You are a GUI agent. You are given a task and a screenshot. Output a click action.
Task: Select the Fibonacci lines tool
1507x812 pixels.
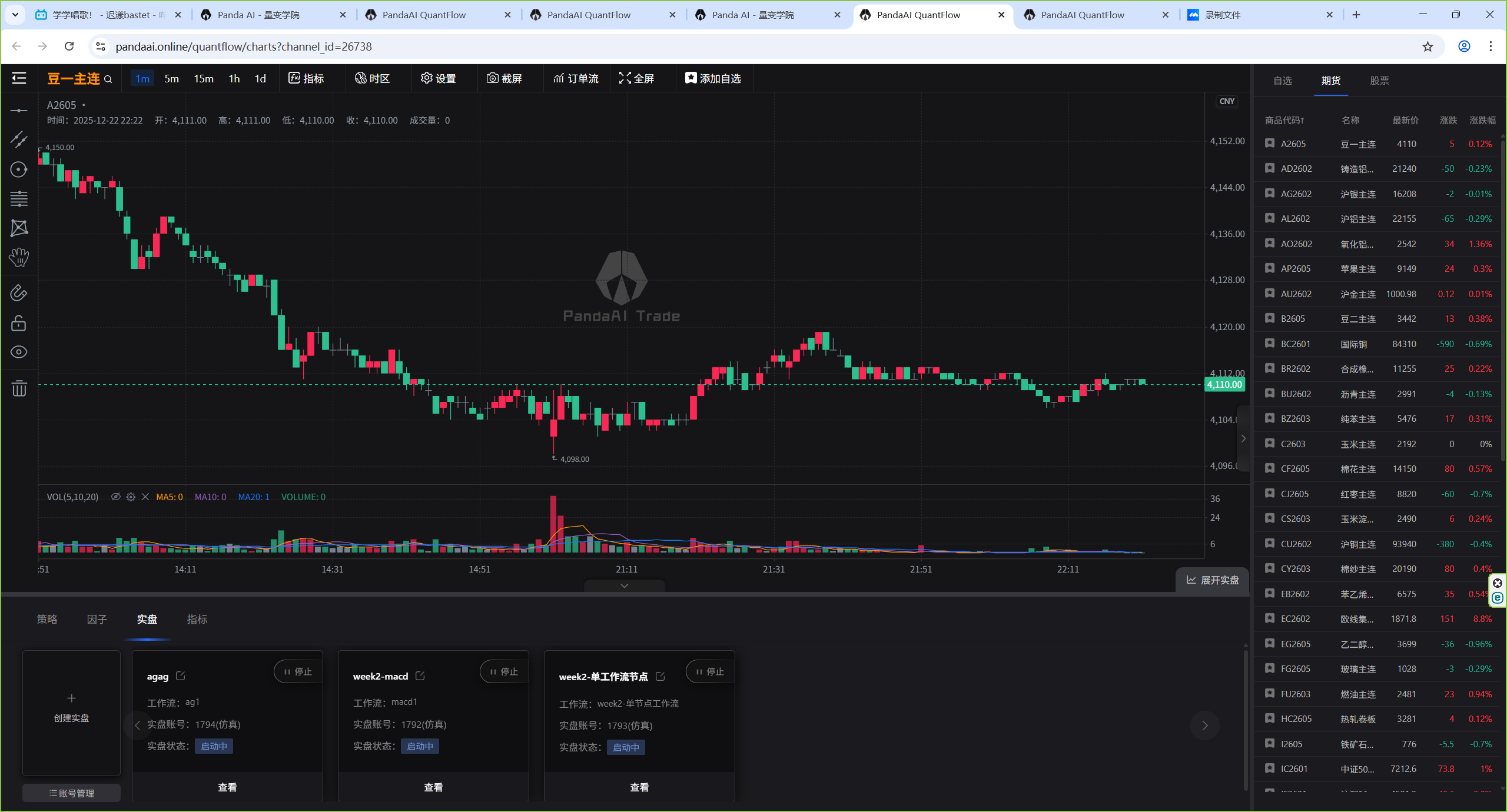pyautogui.click(x=19, y=199)
